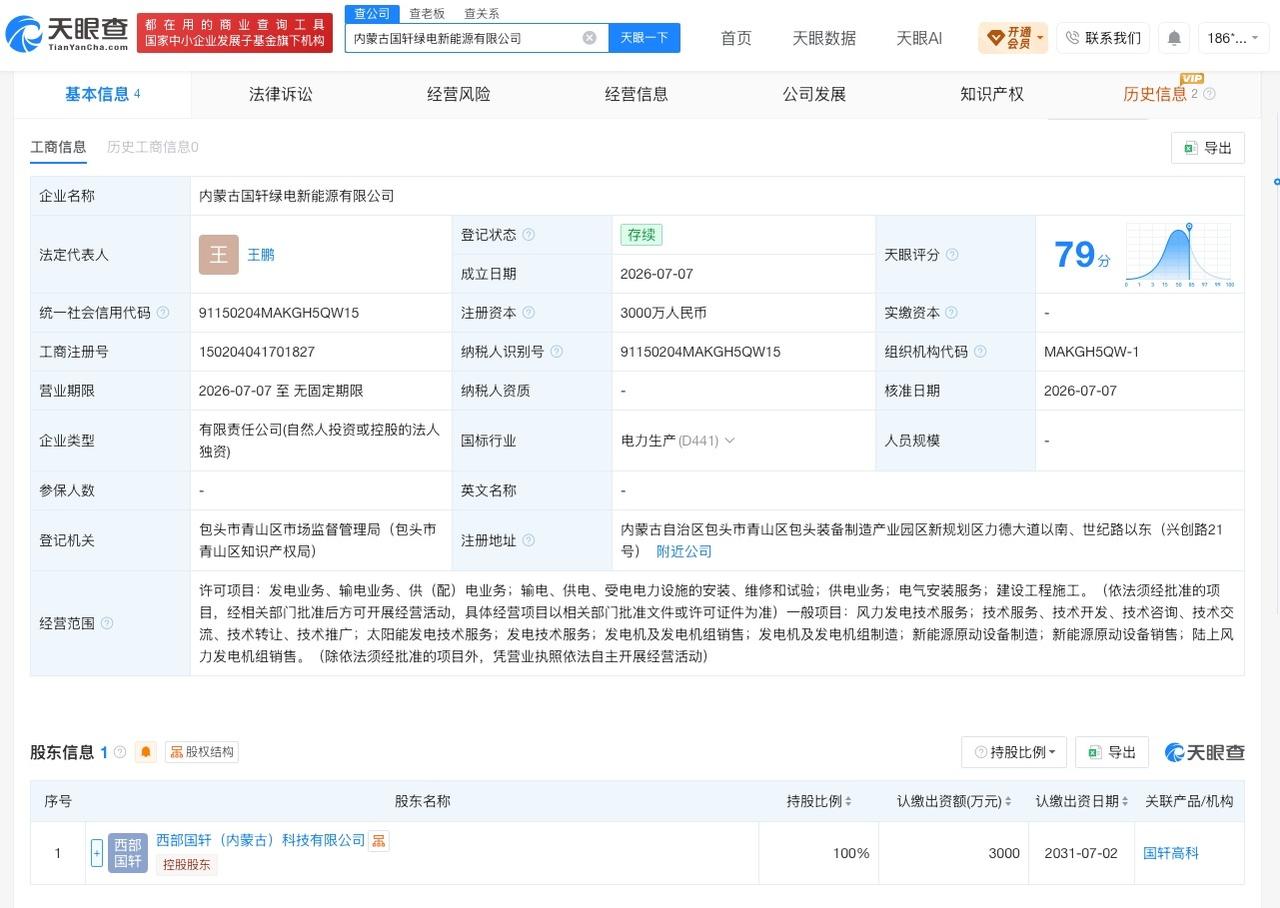The width and height of the screenshot is (1280, 908).
Task: Sort by 持股比例 column arrows
Action: click(849, 802)
